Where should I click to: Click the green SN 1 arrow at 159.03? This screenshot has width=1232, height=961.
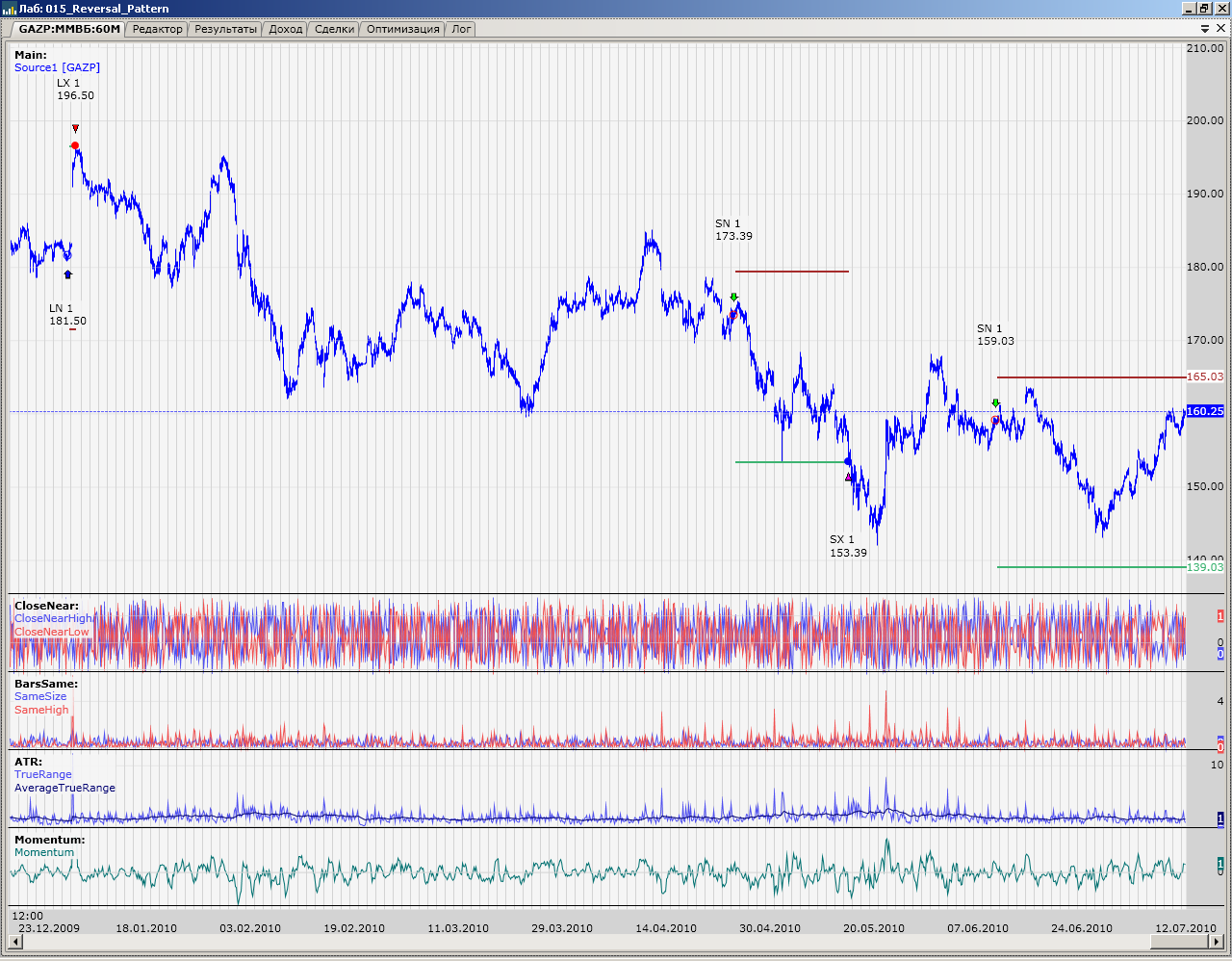click(996, 403)
